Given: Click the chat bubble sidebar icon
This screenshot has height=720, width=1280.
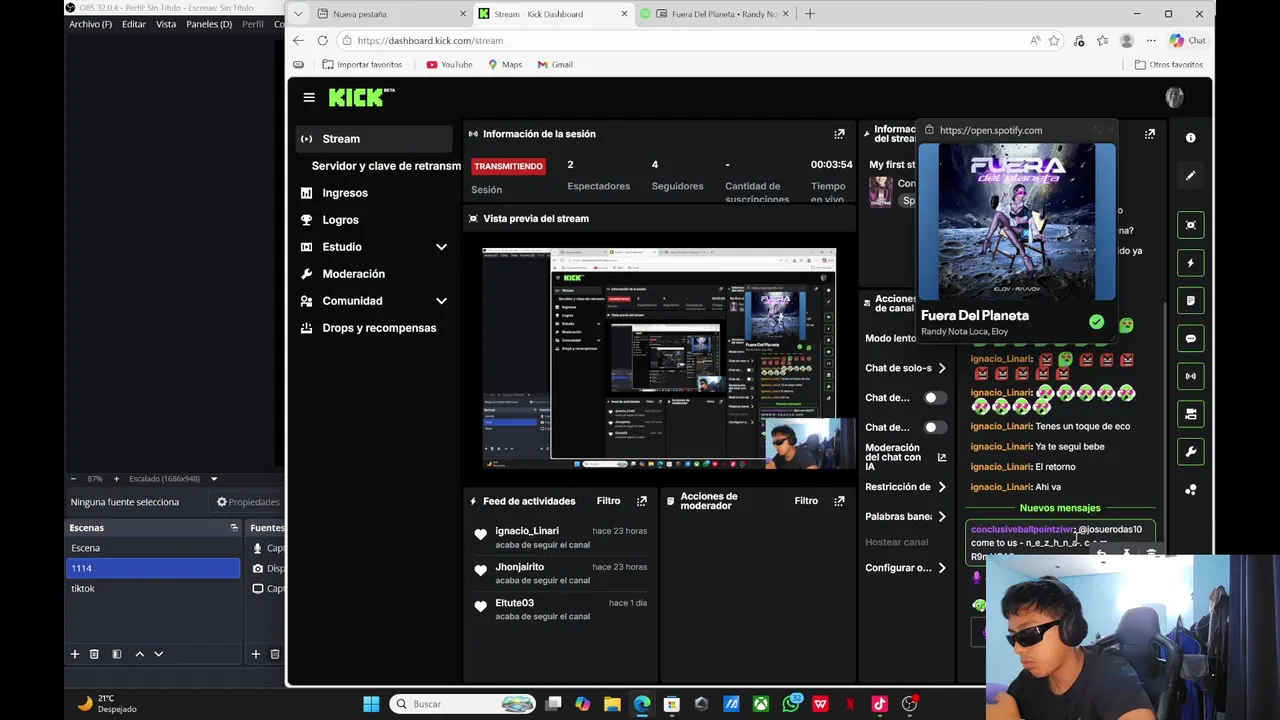Looking at the screenshot, I should (x=1190, y=339).
